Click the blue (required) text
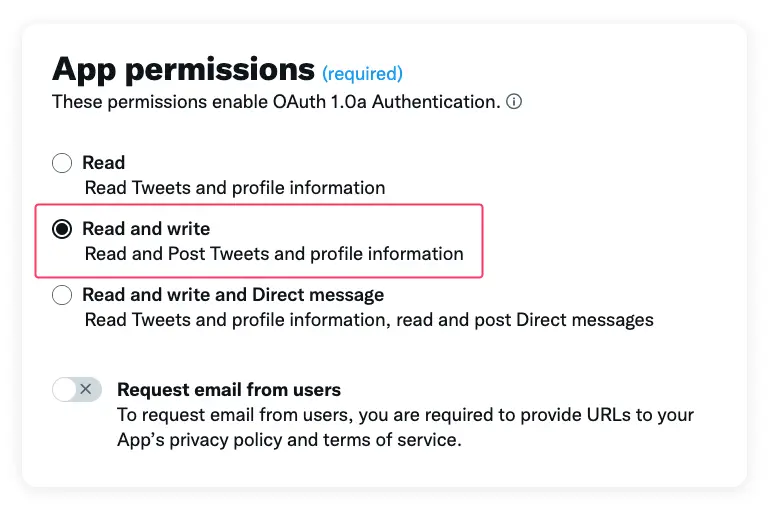The image size is (777, 512). pyautogui.click(x=362, y=73)
